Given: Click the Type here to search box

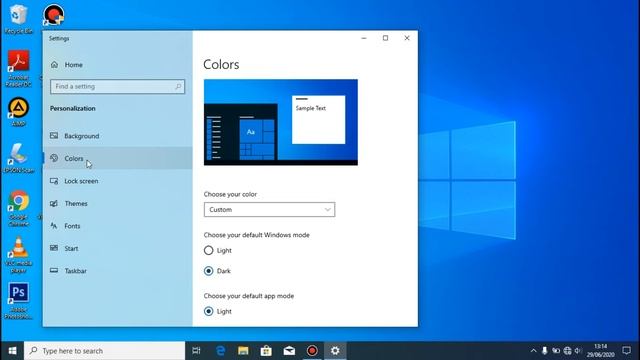Looking at the screenshot, I should click(x=104, y=351).
